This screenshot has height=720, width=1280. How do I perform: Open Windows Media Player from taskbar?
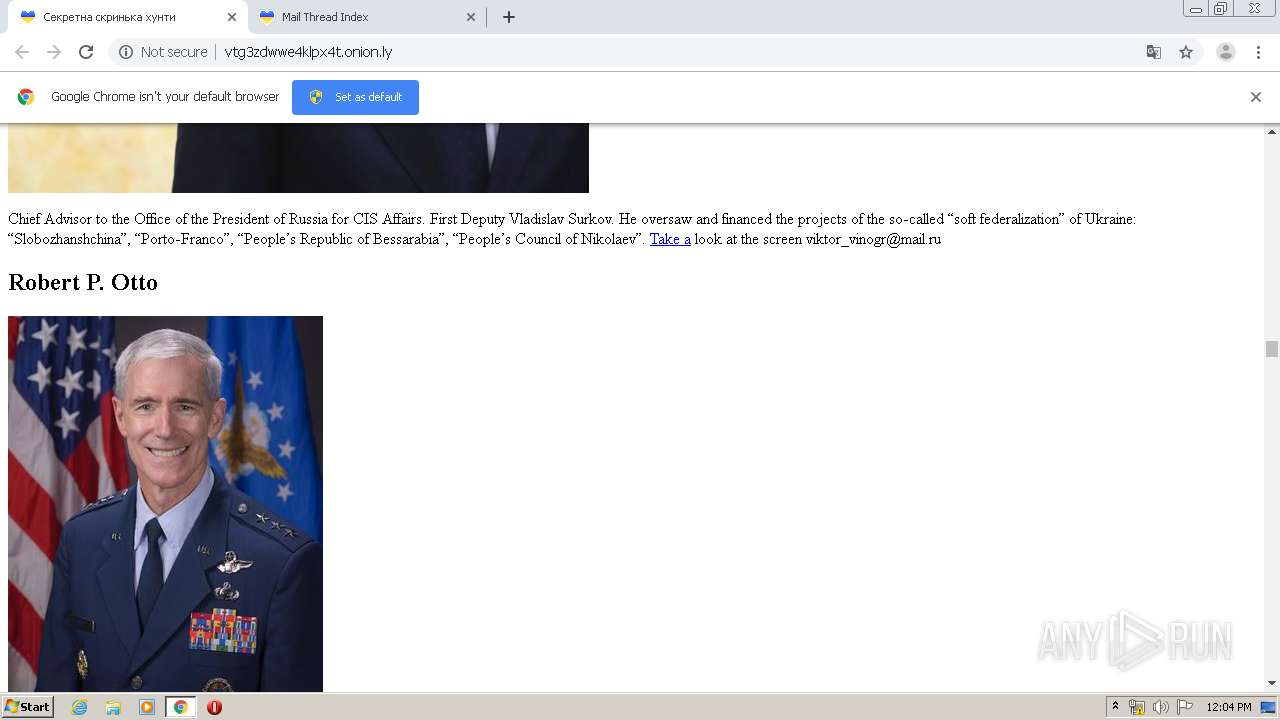coord(147,707)
